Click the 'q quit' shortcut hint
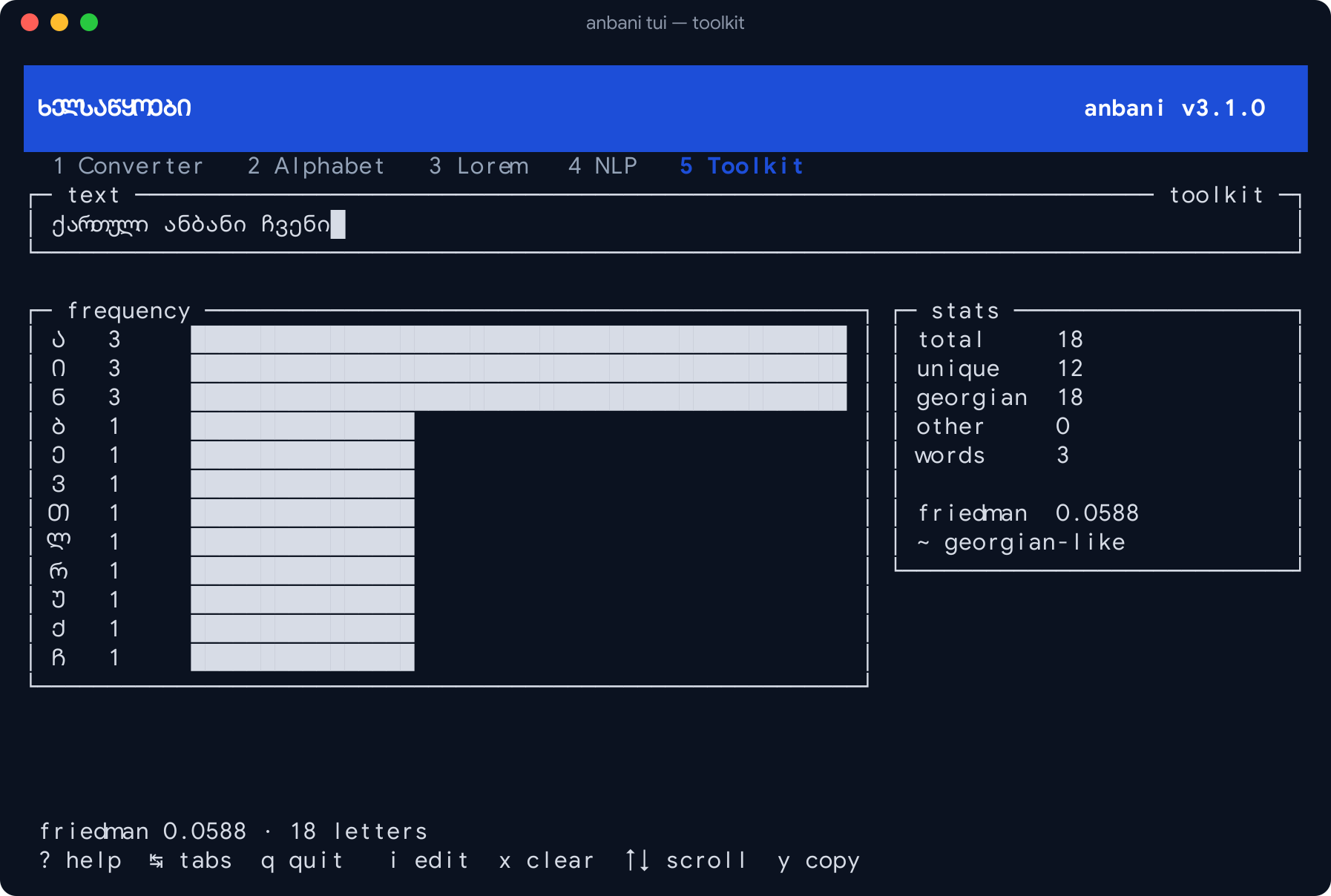Image resolution: width=1331 pixels, height=896 pixels. 302,860
